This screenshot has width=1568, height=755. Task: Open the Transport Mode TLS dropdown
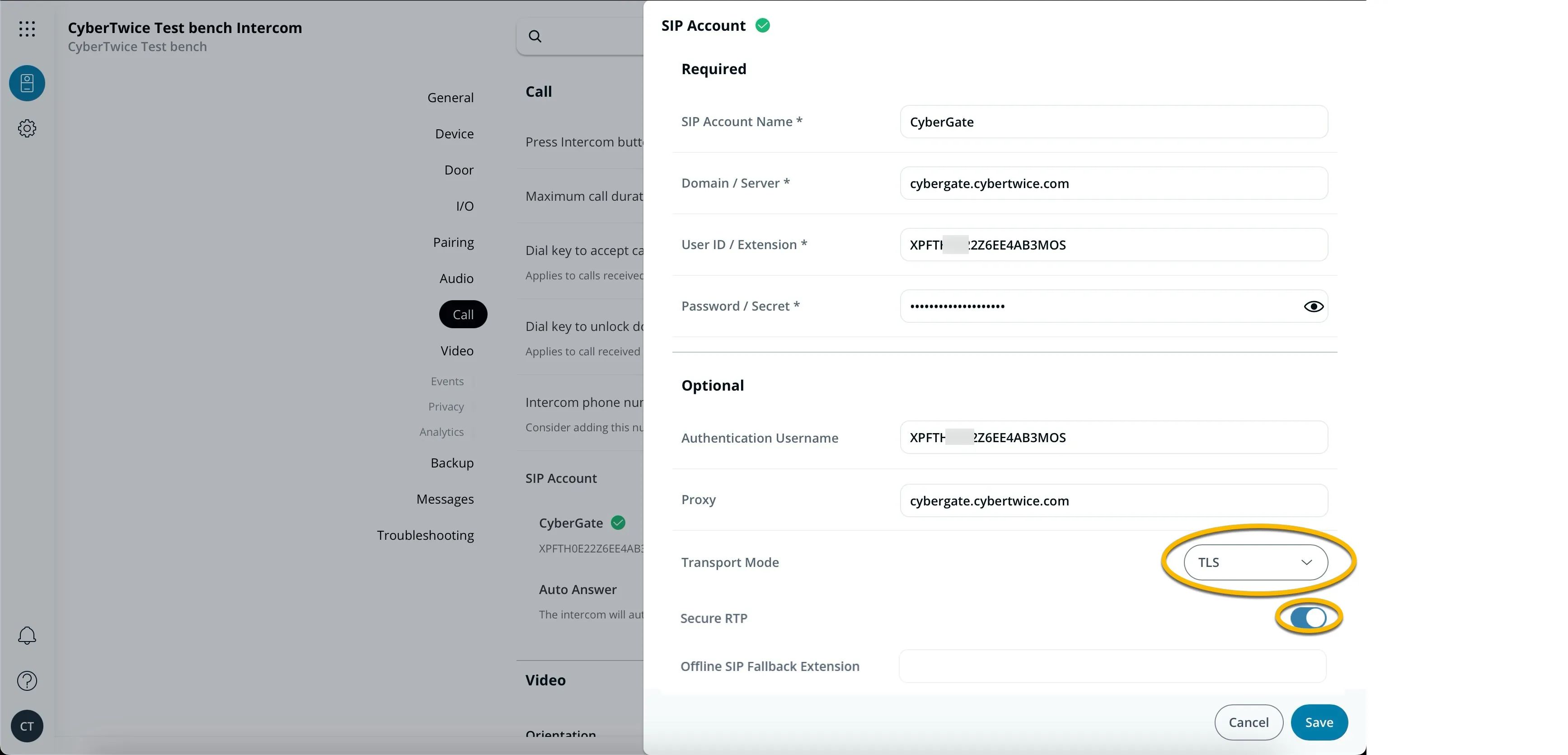tap(1256, 562)
